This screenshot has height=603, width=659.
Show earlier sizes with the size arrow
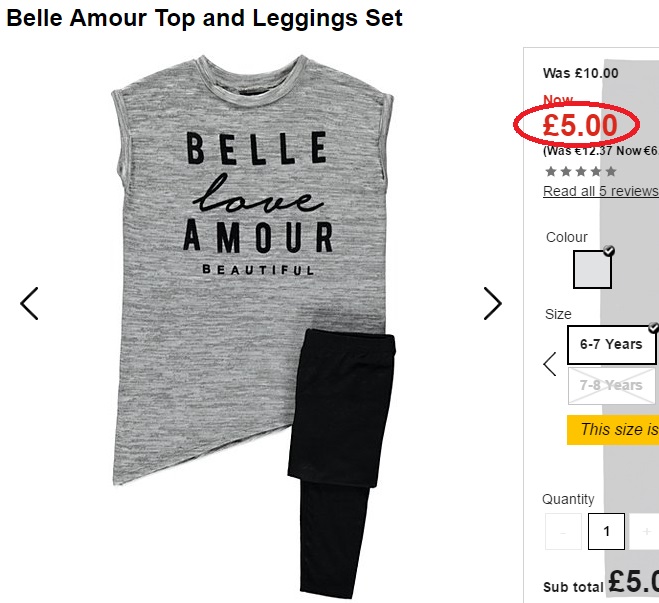click(x=550, y=364)
